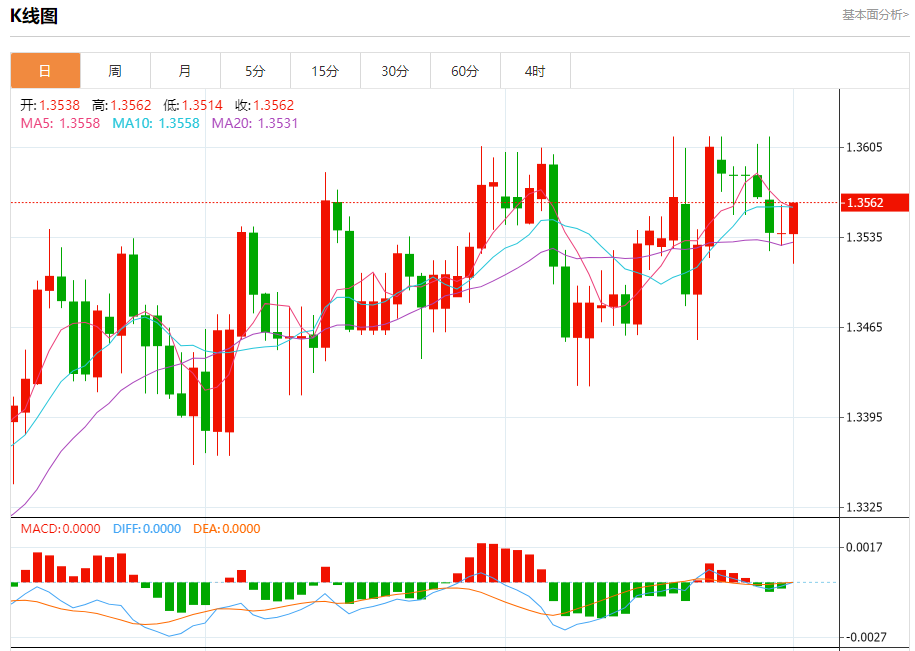Click the MA20: 1.3531 label

click(x=255, y=124)
